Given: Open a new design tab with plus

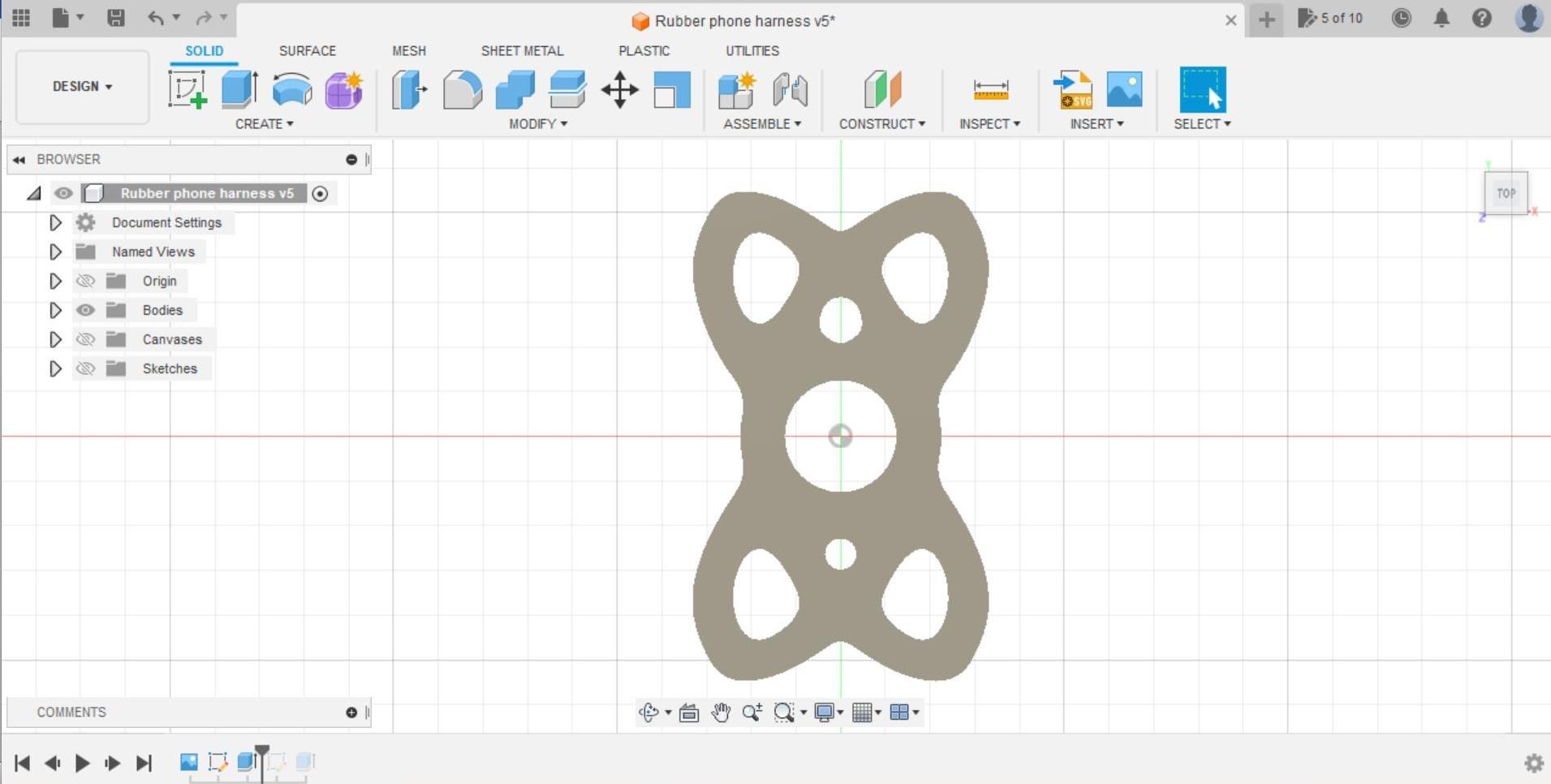Looking at the screenshot, I should [1266, 19].
